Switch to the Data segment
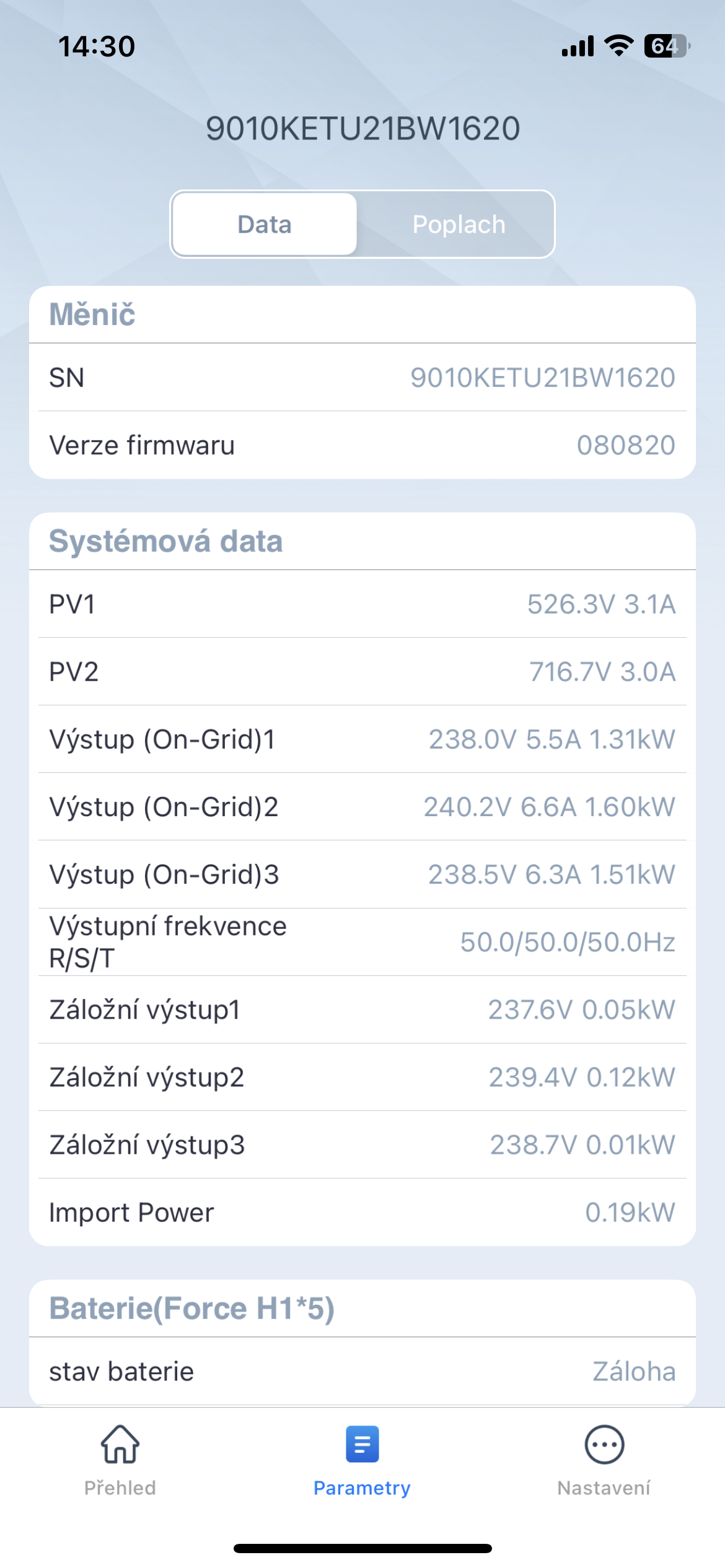725x1568 pixels. [x=265, y=224]
